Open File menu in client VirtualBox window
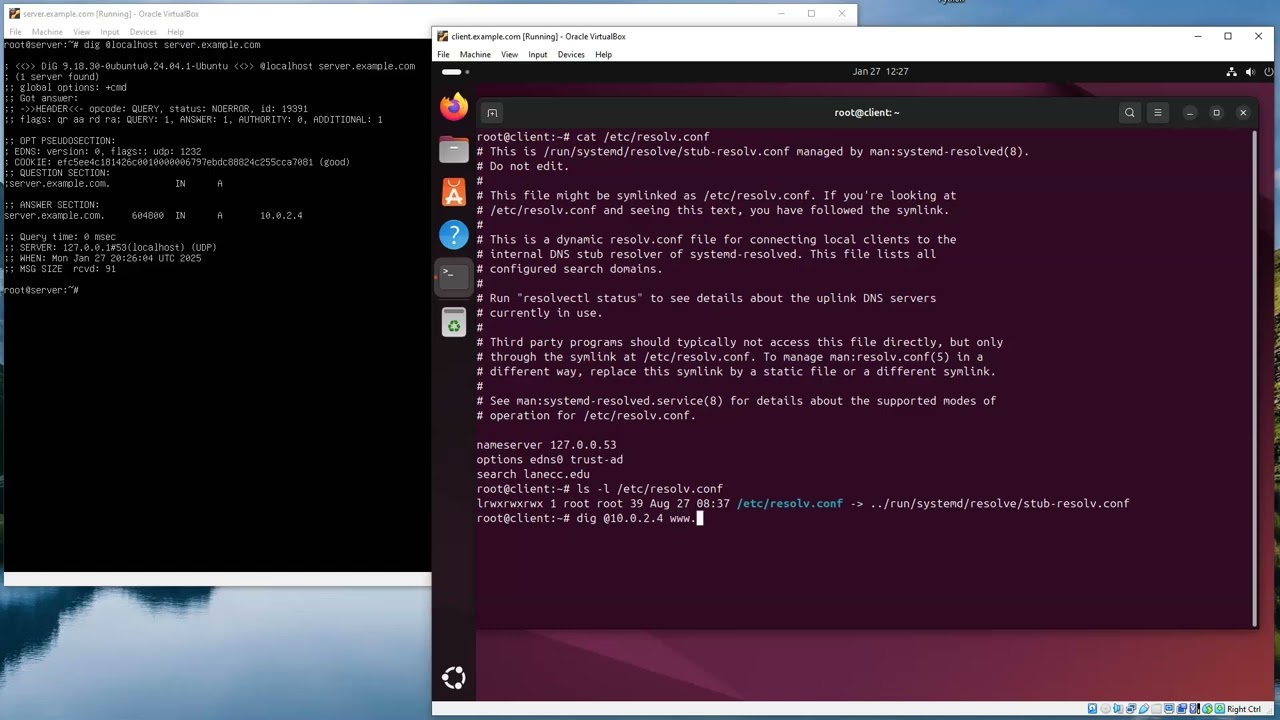The width and height of the screenshot is (1280, 720). pyautogui.click(x=443, y=55)
